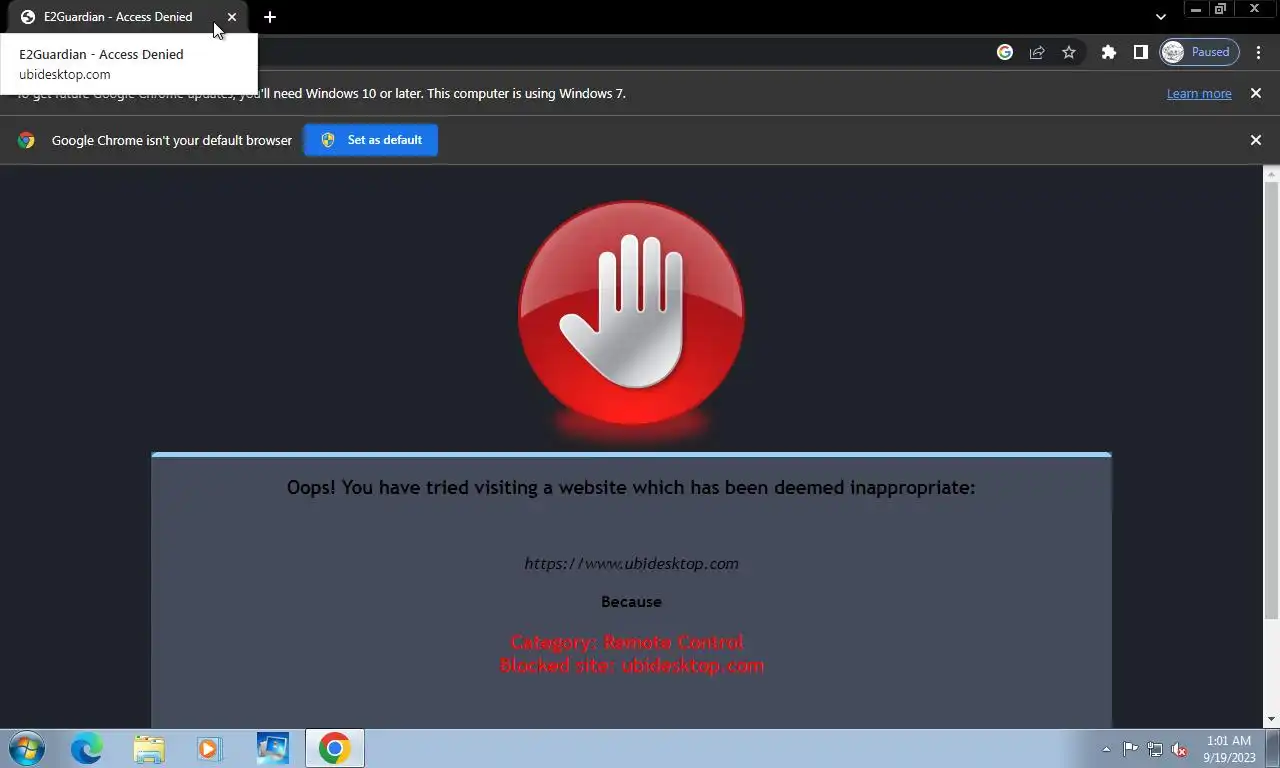The height and width of the screenshot is (768, 1280).
Task: Open the taskbar clock 1:01 AM
Action: click(1229, 749)
